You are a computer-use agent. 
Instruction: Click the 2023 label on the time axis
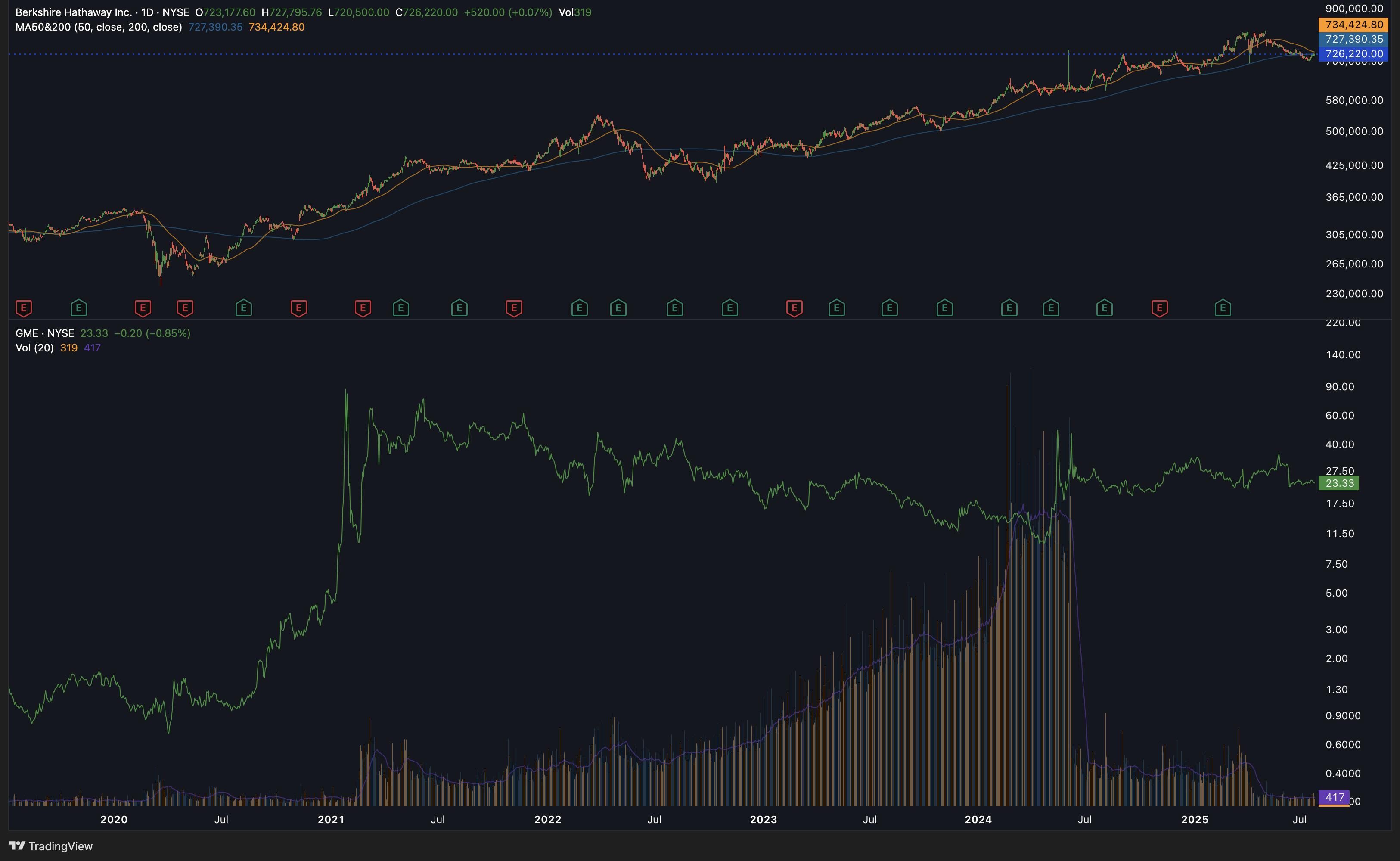763,819
